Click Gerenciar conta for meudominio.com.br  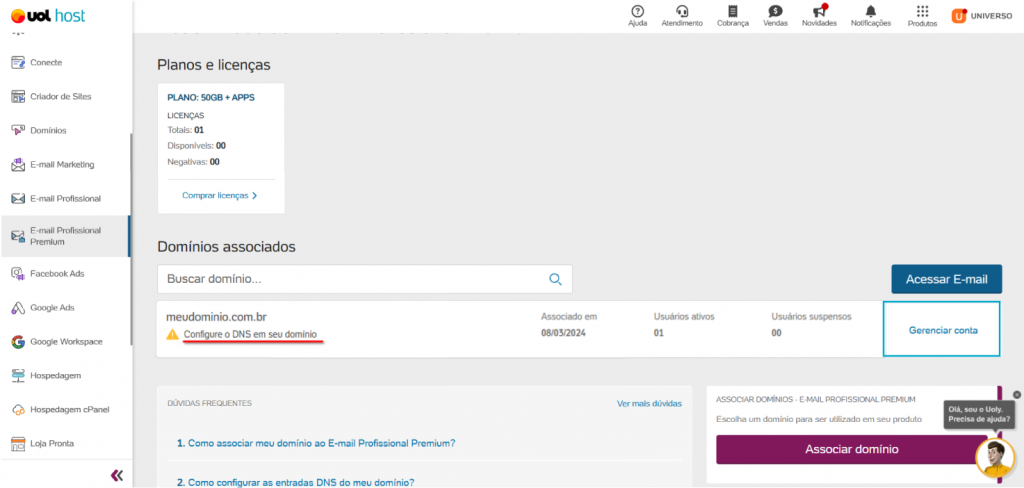[942, 329]
